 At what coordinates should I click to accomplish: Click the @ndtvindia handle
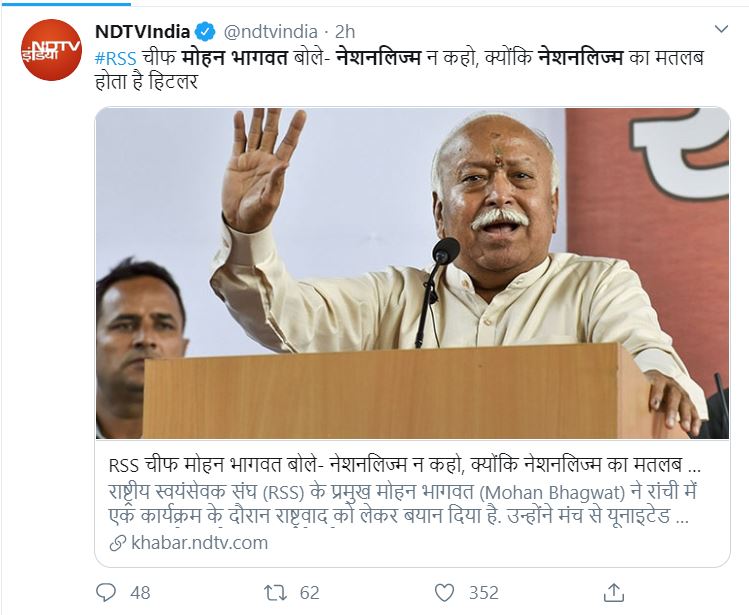tap(270, 32)
